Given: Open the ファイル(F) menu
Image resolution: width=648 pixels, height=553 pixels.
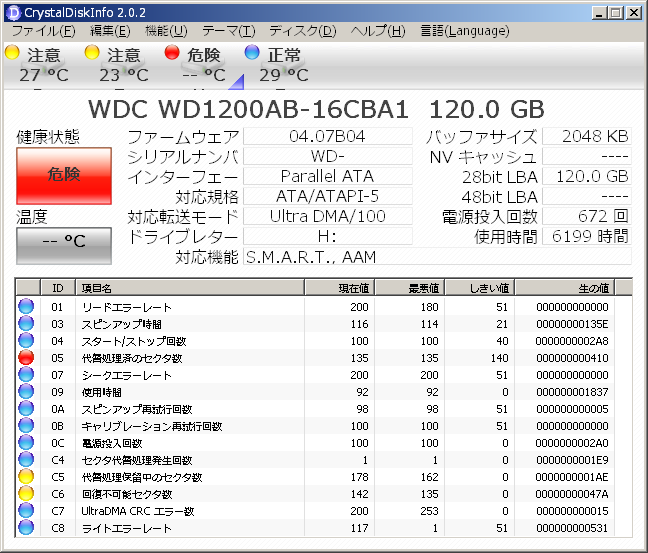Looking at the screenshot, I should point(43,31).
